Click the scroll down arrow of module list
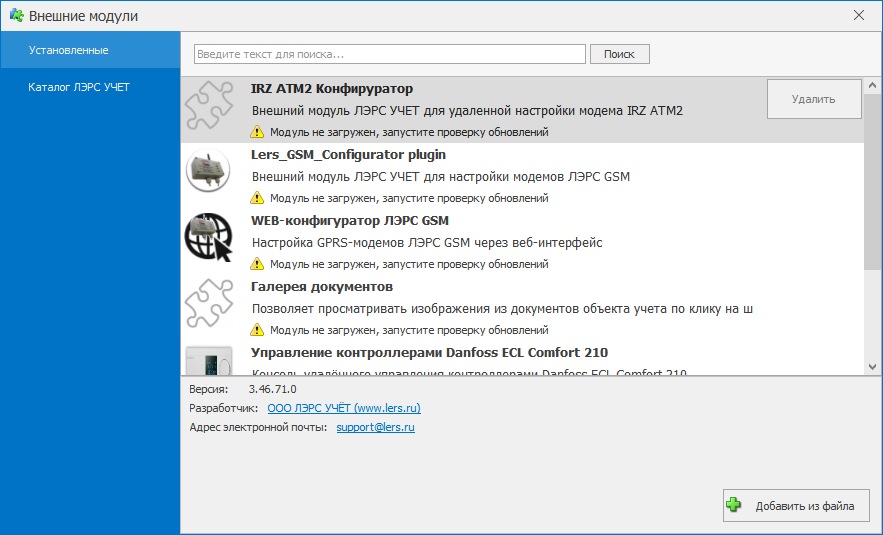This screenshot has height=535, width=883. coord(872,367)
